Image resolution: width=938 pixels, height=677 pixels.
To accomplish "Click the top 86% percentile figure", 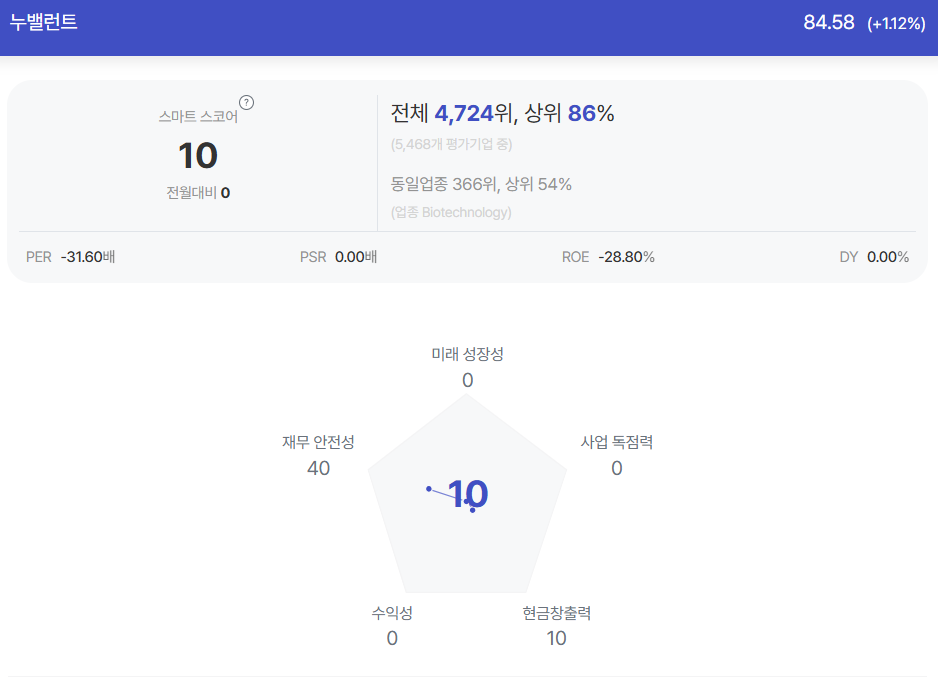I will [590, 113].
